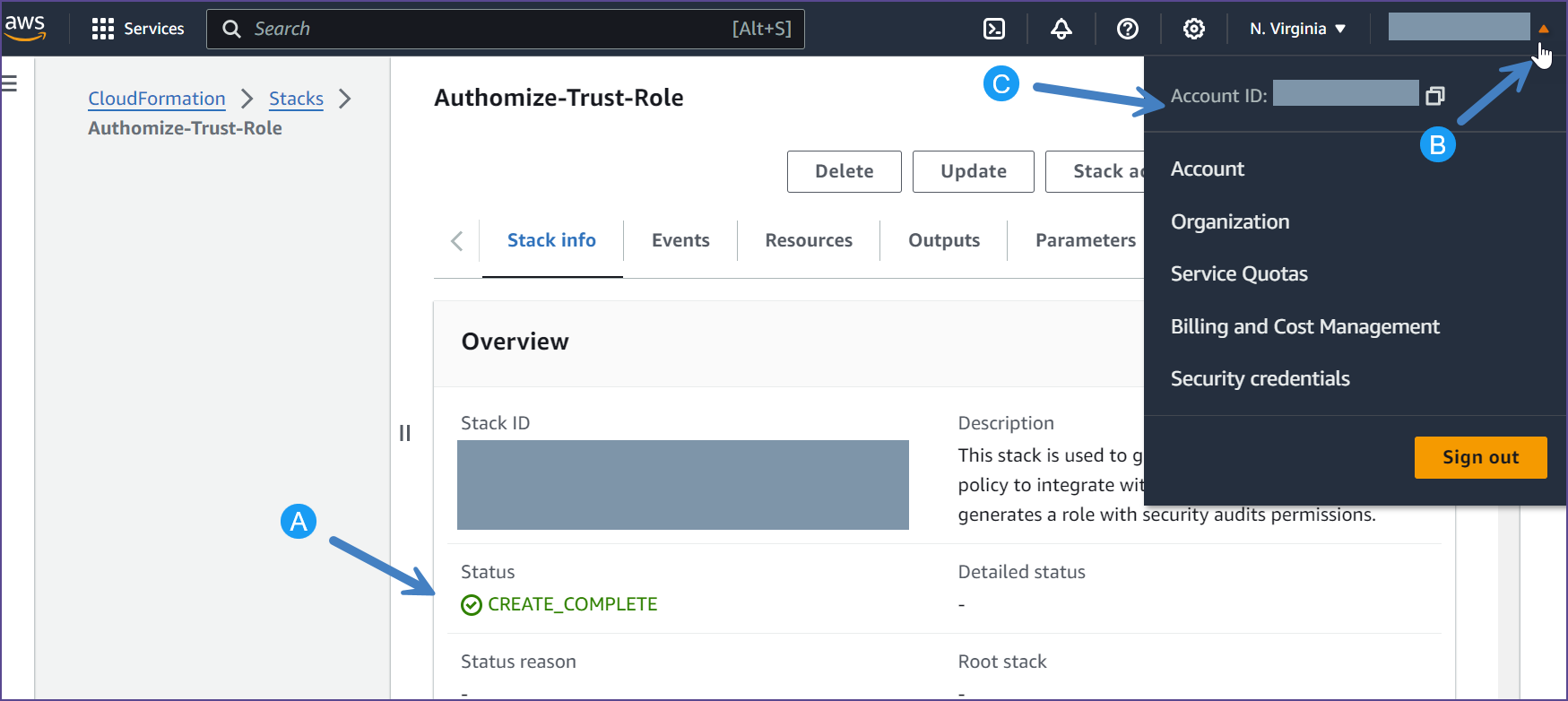Image resolution: width=1568 pixels, height=701 pixels.
Task: Click the AWS logo home icon
Action: pos(25,28)
